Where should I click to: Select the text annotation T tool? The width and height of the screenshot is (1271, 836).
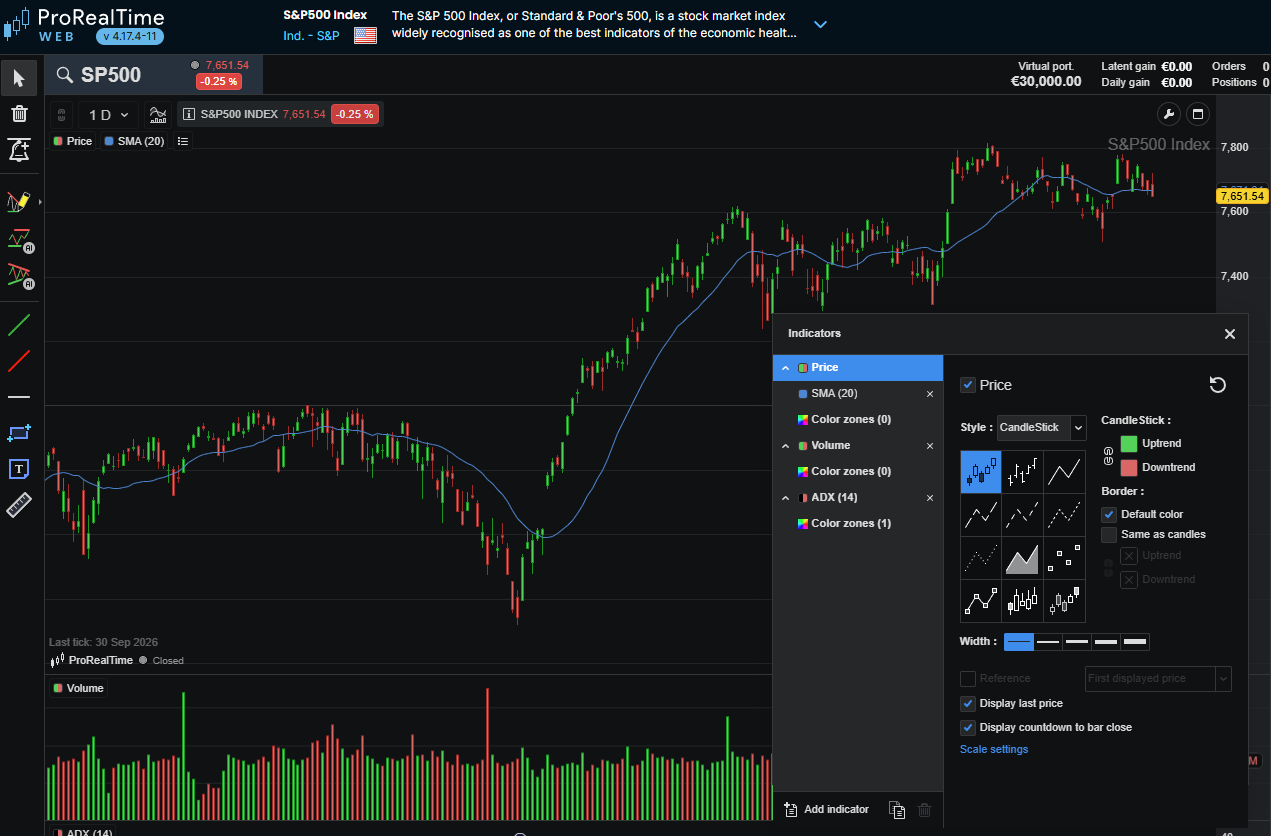click(19, 469)
